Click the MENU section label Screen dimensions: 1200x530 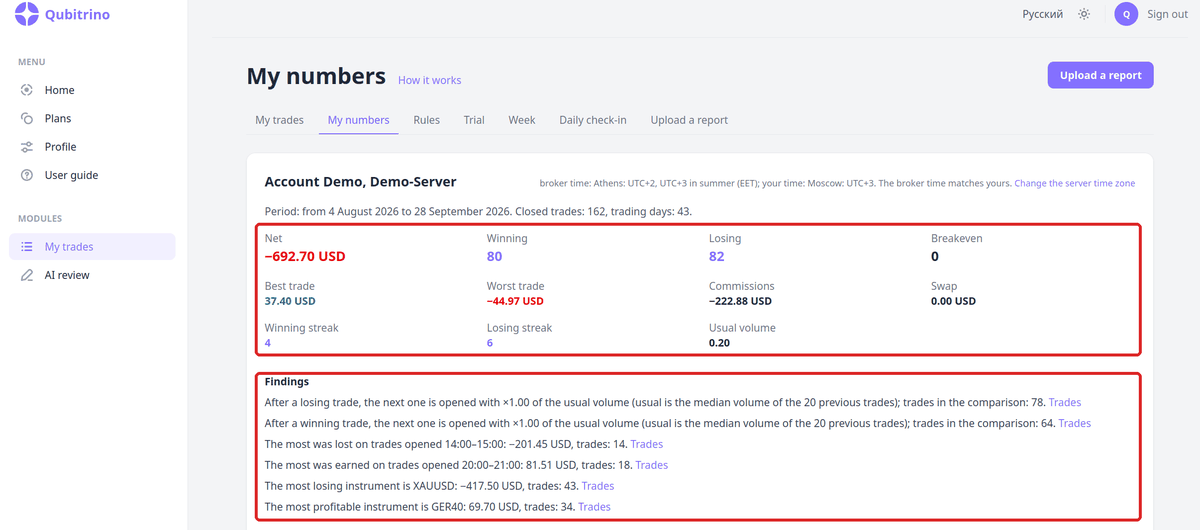click(x=31, y=62)
